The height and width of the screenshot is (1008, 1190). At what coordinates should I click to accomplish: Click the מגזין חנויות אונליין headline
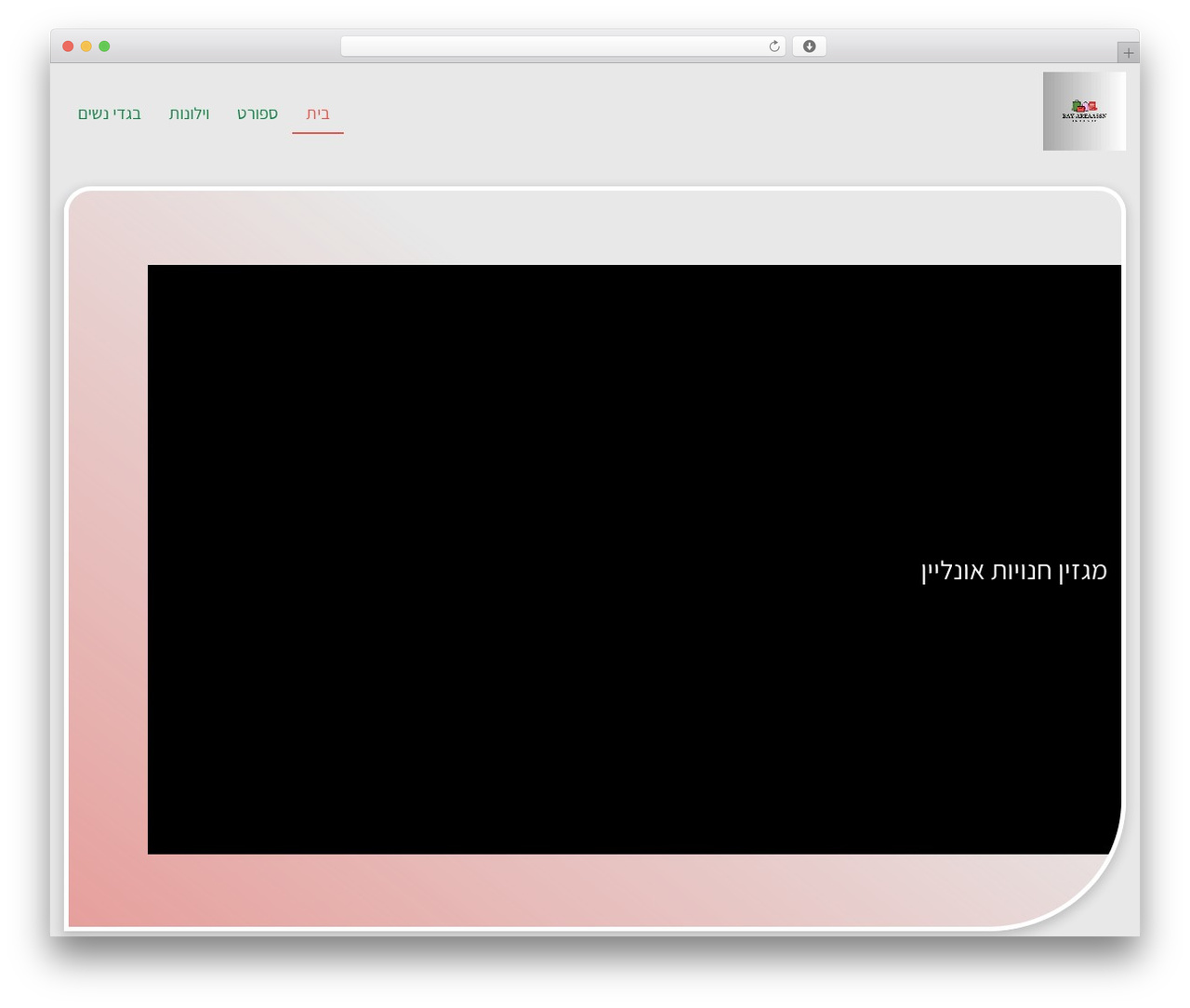point(1014,570)
